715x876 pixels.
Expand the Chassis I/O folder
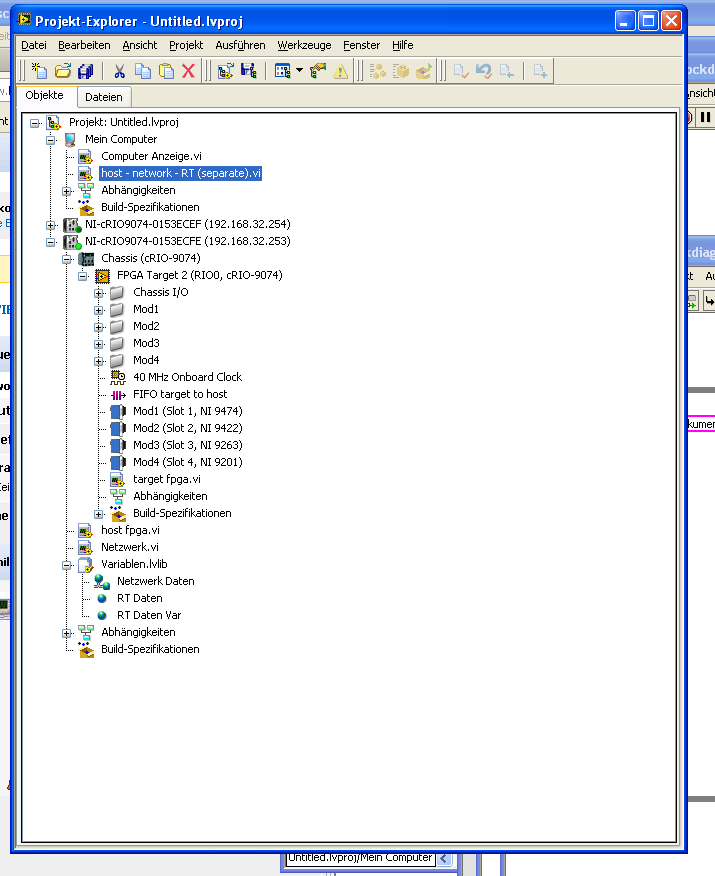click(x=100, y=292)
